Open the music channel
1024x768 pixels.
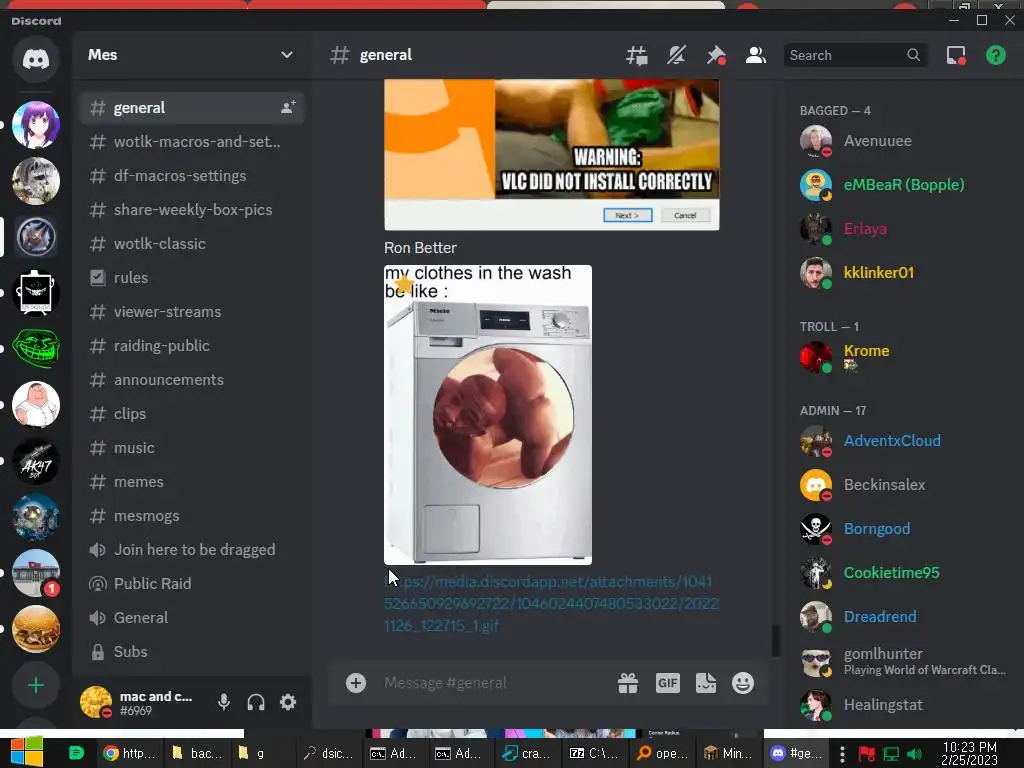(192, 447)
